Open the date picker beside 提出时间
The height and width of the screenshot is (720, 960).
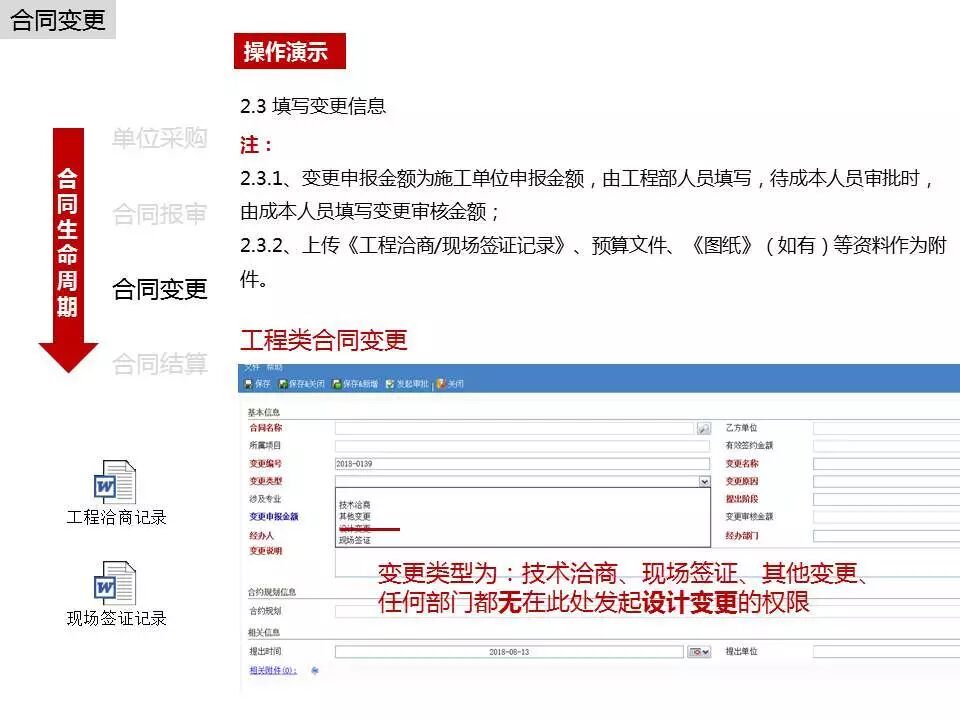click(x=699, y=652)
